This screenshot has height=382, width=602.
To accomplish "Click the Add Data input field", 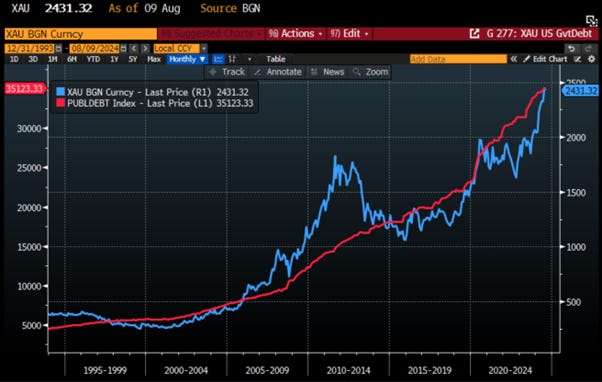I will [458, 59].
